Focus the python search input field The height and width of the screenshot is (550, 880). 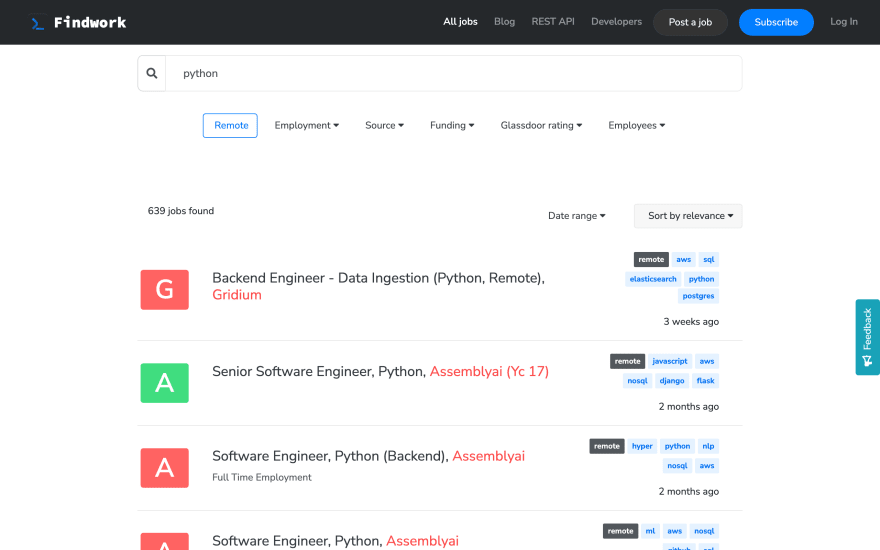[x=453, y=74]
